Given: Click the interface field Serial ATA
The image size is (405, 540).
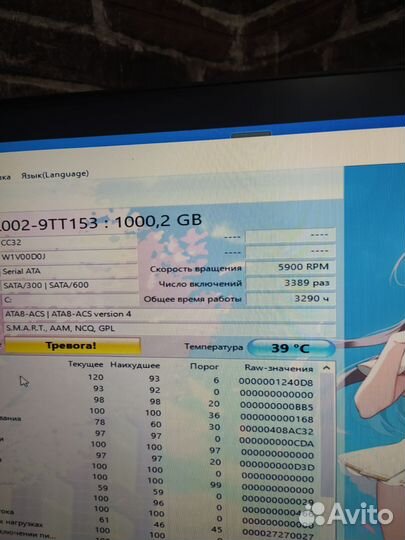Looking at the screenshot, I should tap(69, 271).
